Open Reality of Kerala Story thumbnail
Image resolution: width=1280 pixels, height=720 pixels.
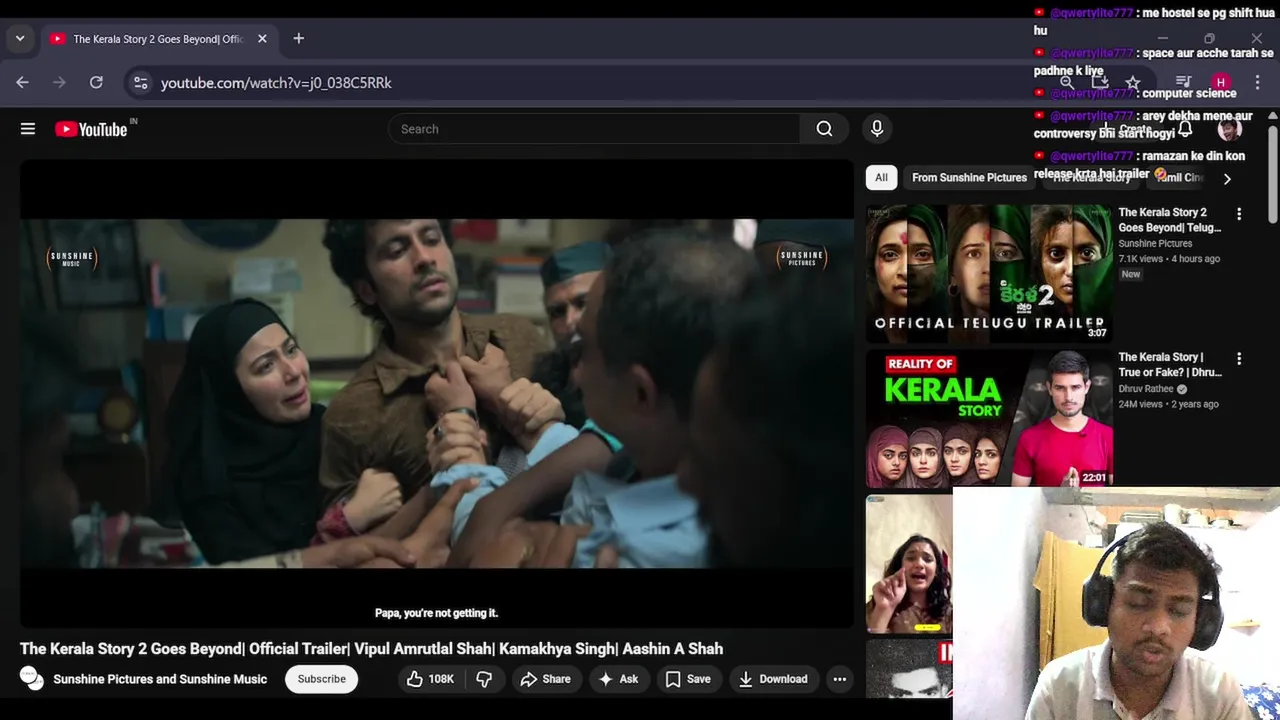989,417
